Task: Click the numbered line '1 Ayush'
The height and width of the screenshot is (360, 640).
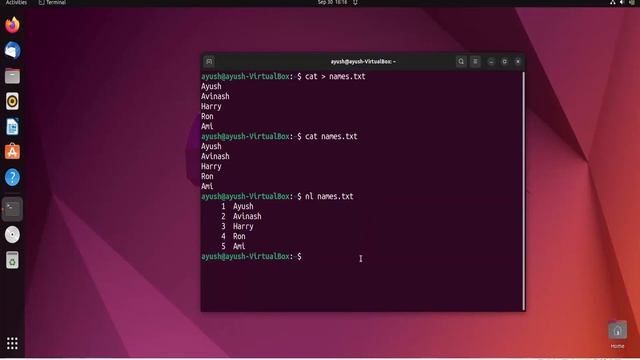Action: (237, 206)
